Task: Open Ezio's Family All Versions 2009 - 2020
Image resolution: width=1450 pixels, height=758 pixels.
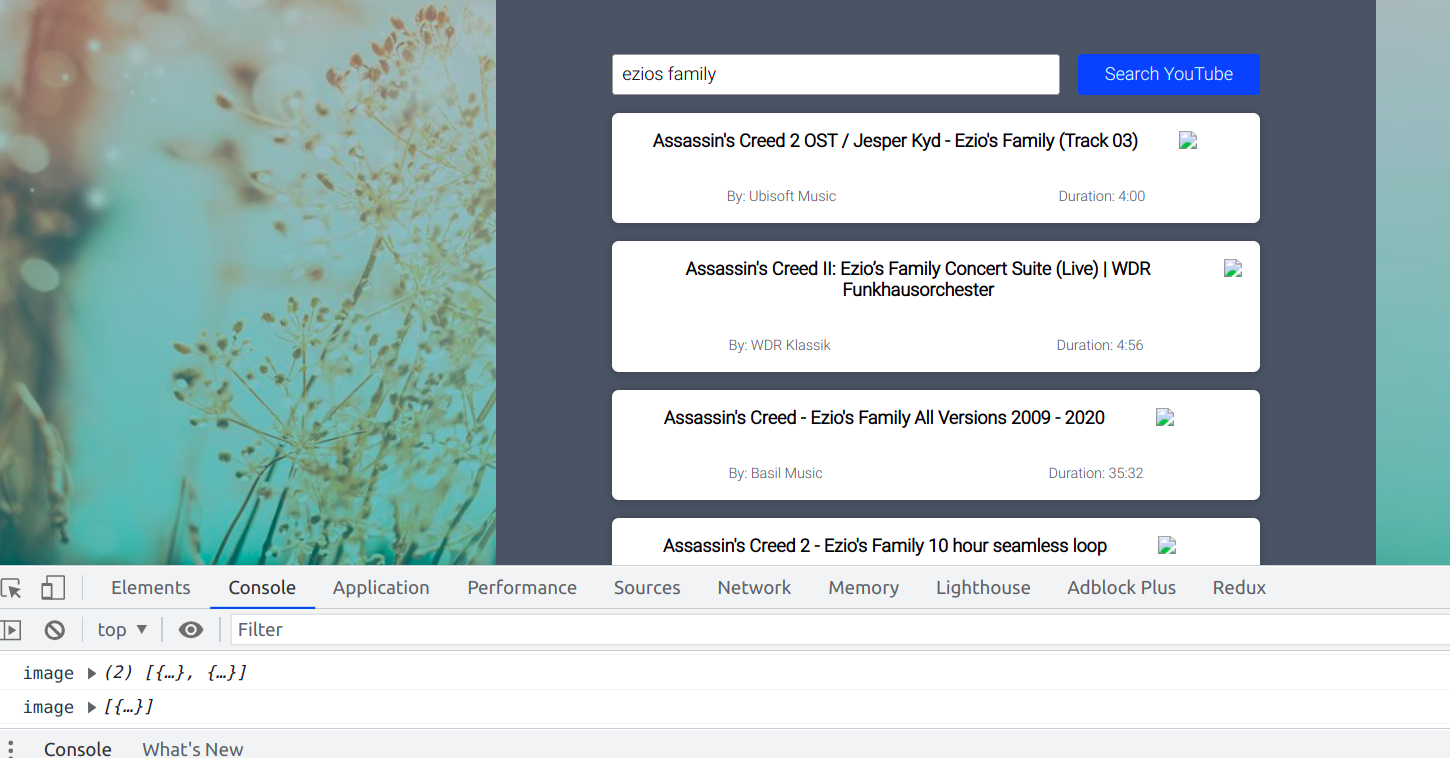Action: tap(884, 418)
